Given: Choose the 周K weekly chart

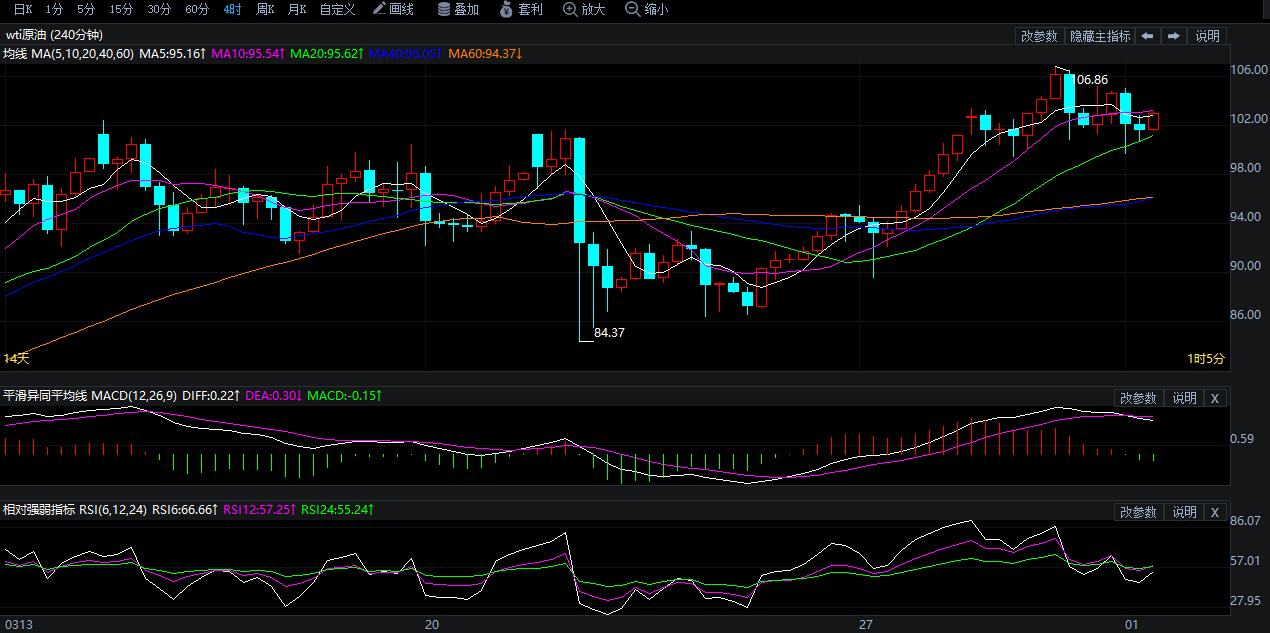Looking at the screenshot, I should 265,9.
